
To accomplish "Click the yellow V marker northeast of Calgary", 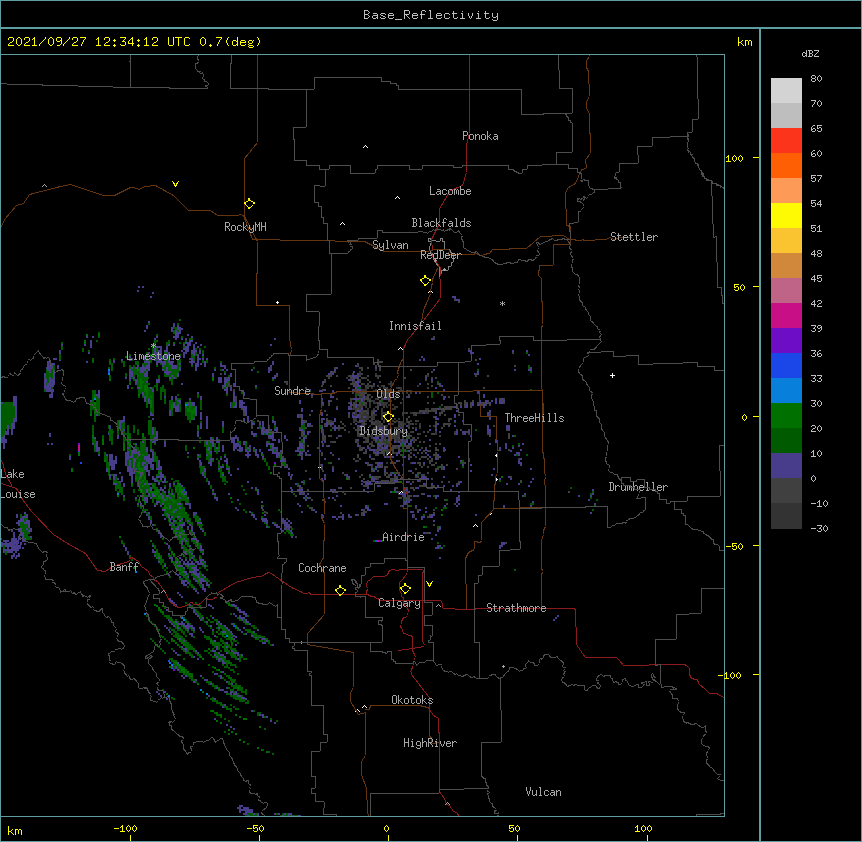I will 429,584.
